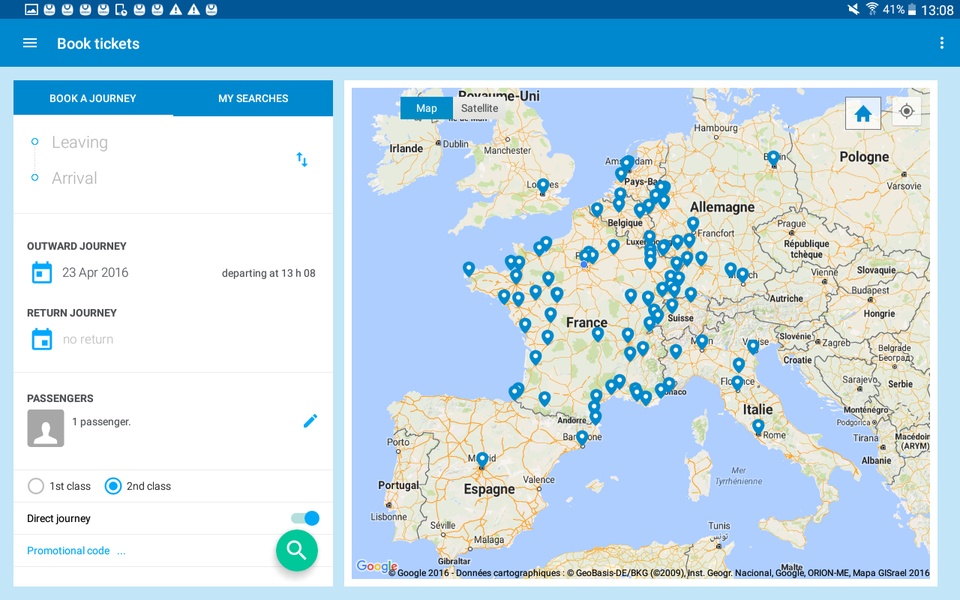Change outward date 23 Apr 2016

coord(96,272)
